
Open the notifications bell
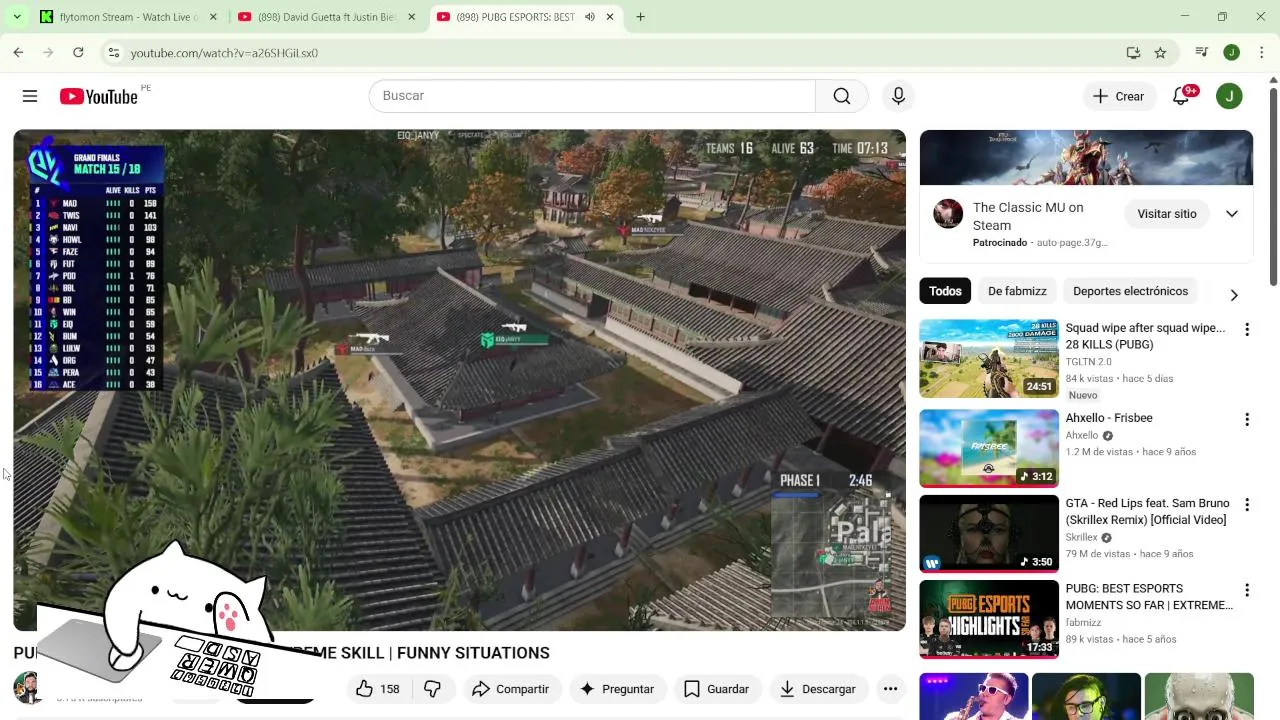[x=1181, y=96]
